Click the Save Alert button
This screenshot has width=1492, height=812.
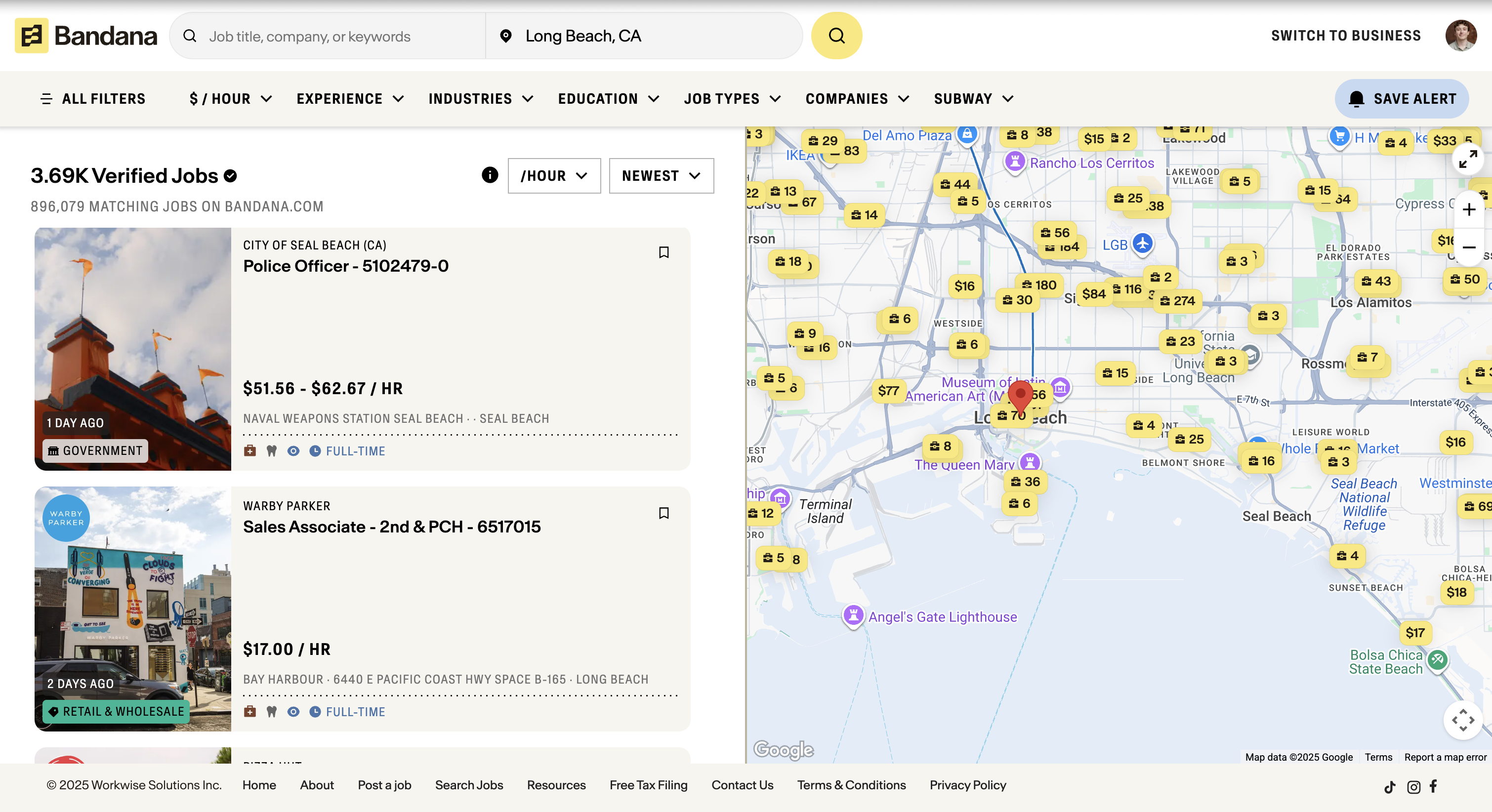[1401, 99]
